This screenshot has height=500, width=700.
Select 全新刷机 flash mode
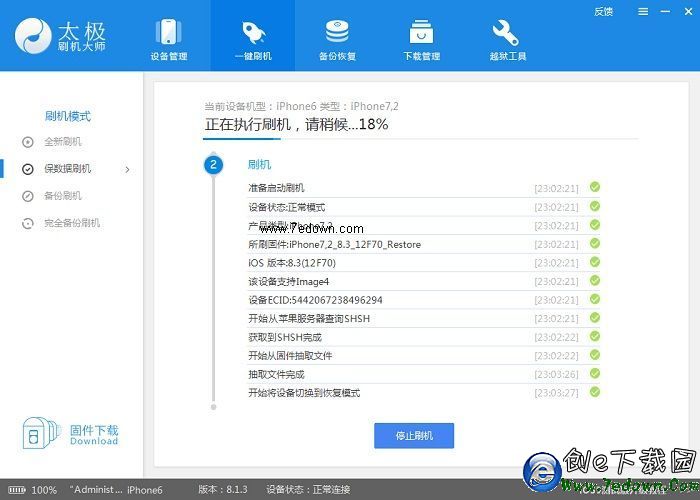click(x=62, y=142)
